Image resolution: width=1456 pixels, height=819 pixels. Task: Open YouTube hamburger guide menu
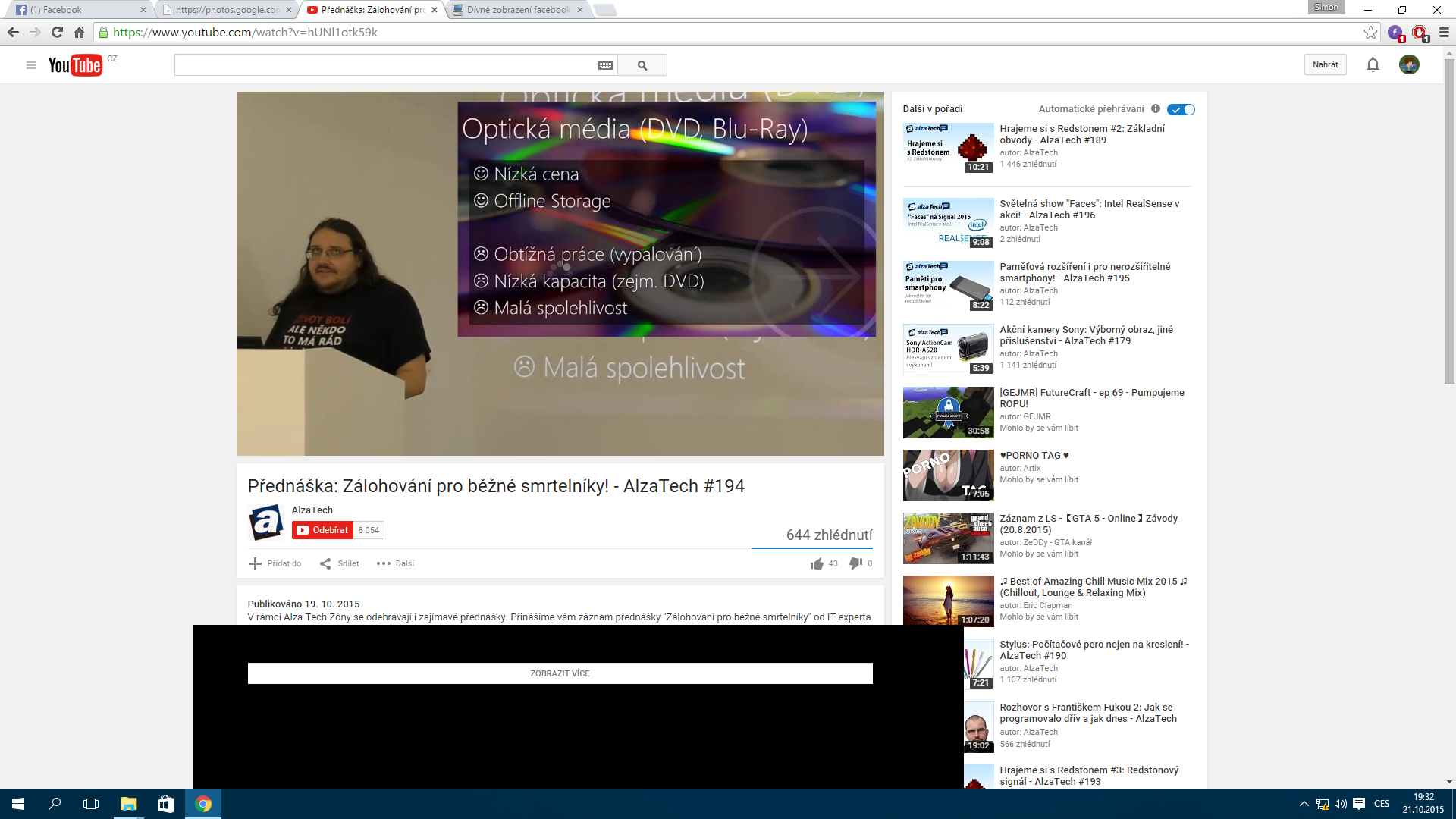[x=31, y=65]
